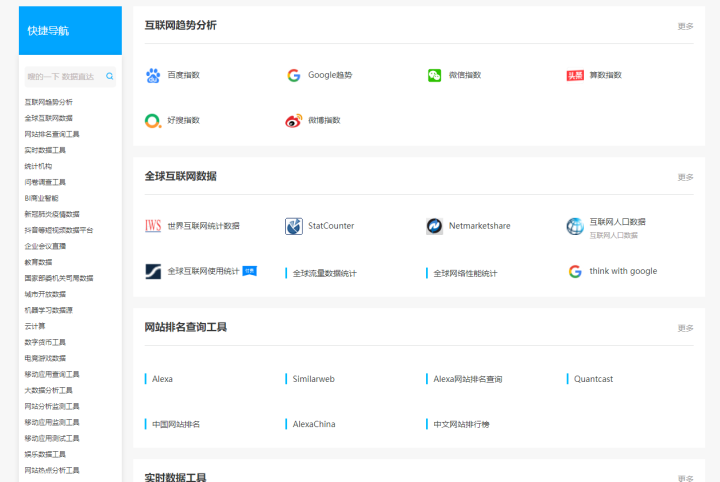Select the green ring icon for 好搜指数

[x=153, y=121]
